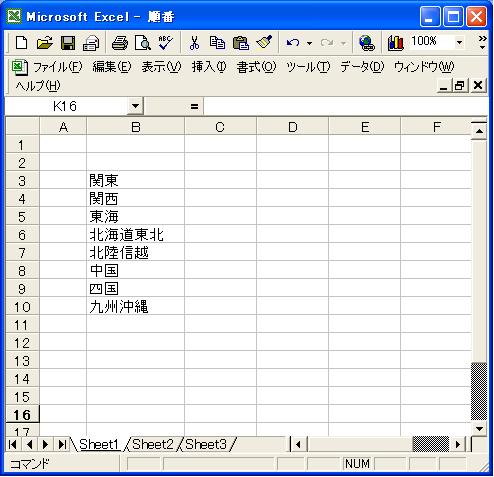Open the Chart Wizard icon
This screenshot has height=477, width=494.
[396, 43]
